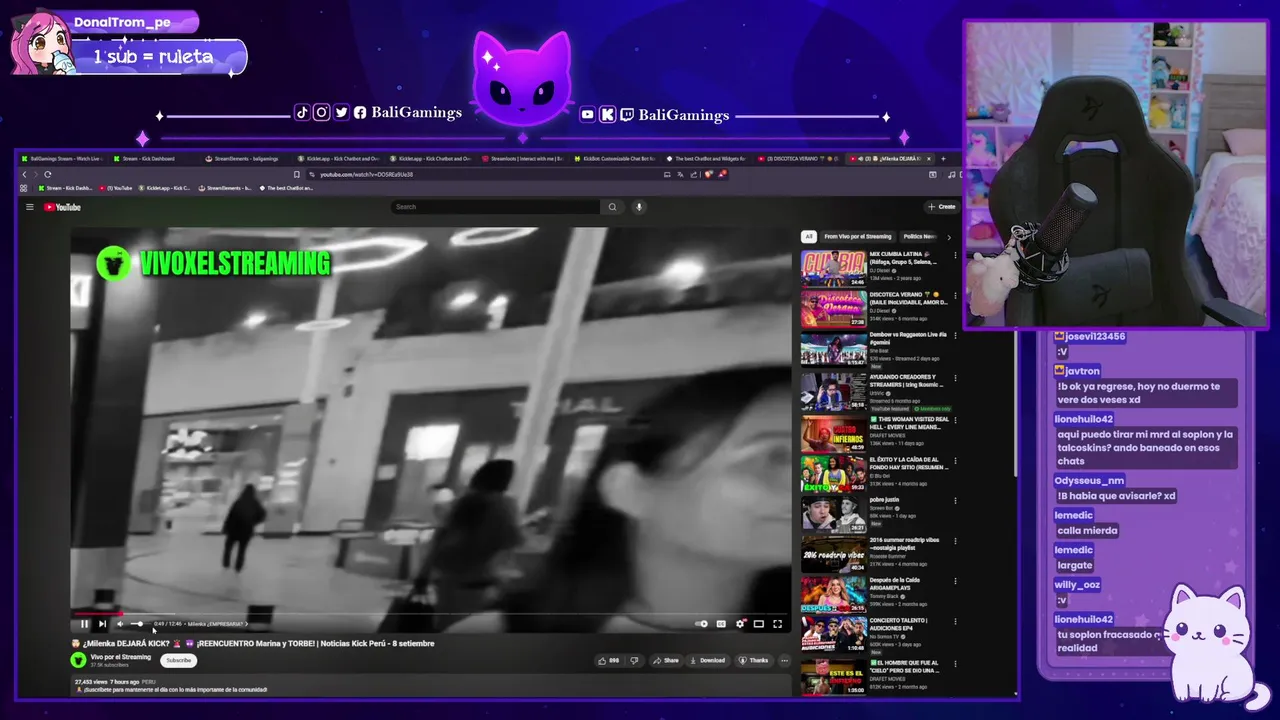
Task: Share the video
Action: click(666, 660)
